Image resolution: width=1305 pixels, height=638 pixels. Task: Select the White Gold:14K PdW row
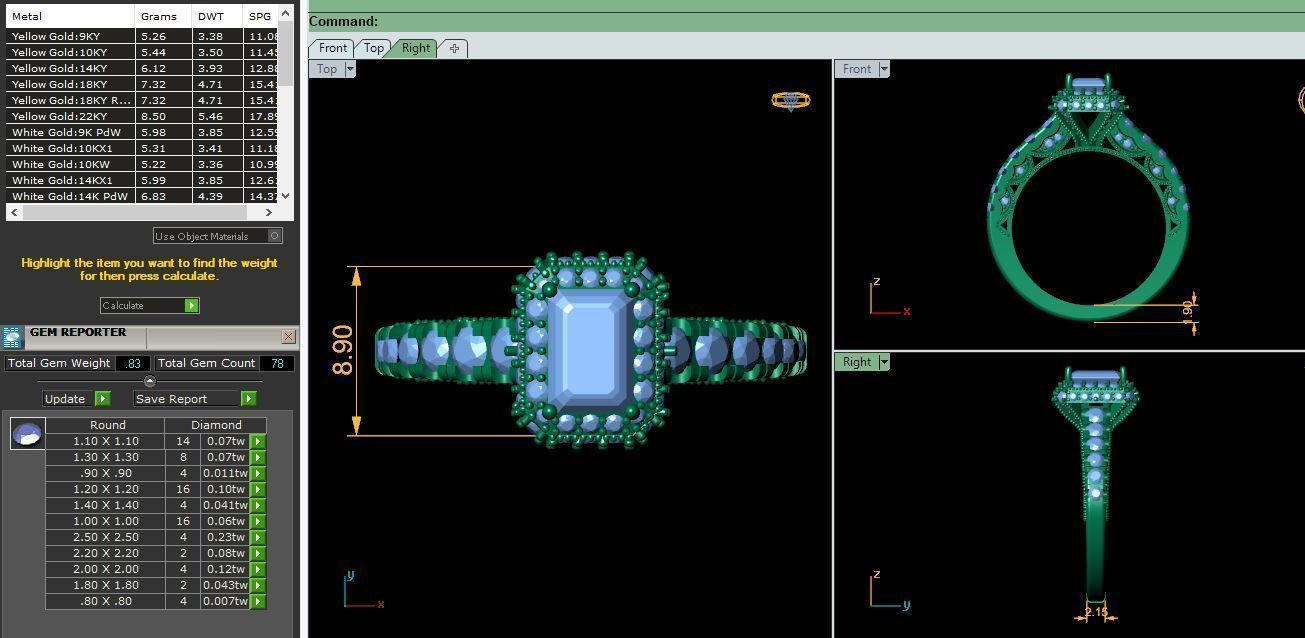coord(142,196)
